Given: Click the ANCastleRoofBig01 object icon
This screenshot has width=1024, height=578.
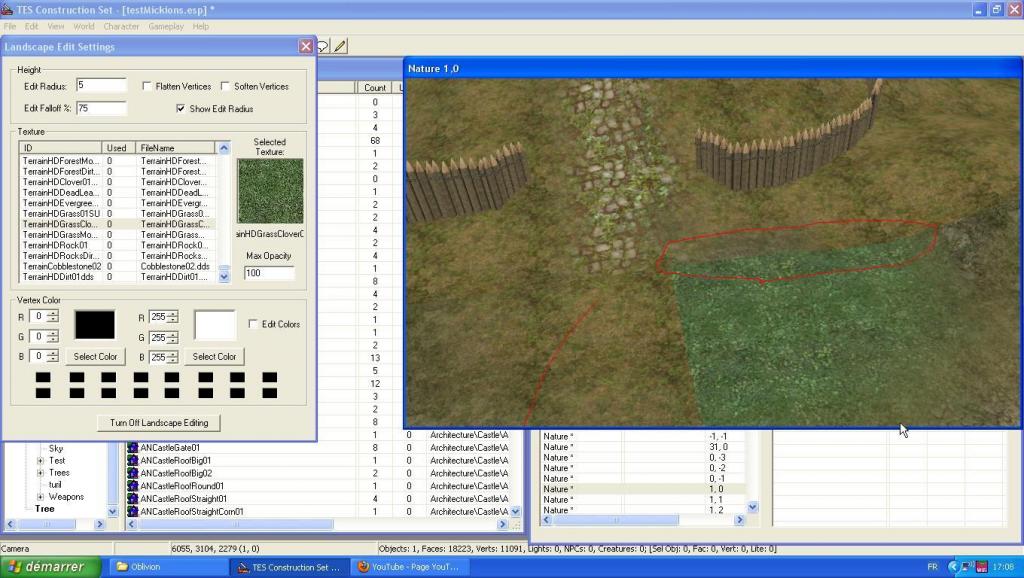Looking at the screenshot, I should pyautogui.click(x=133, y=460).
